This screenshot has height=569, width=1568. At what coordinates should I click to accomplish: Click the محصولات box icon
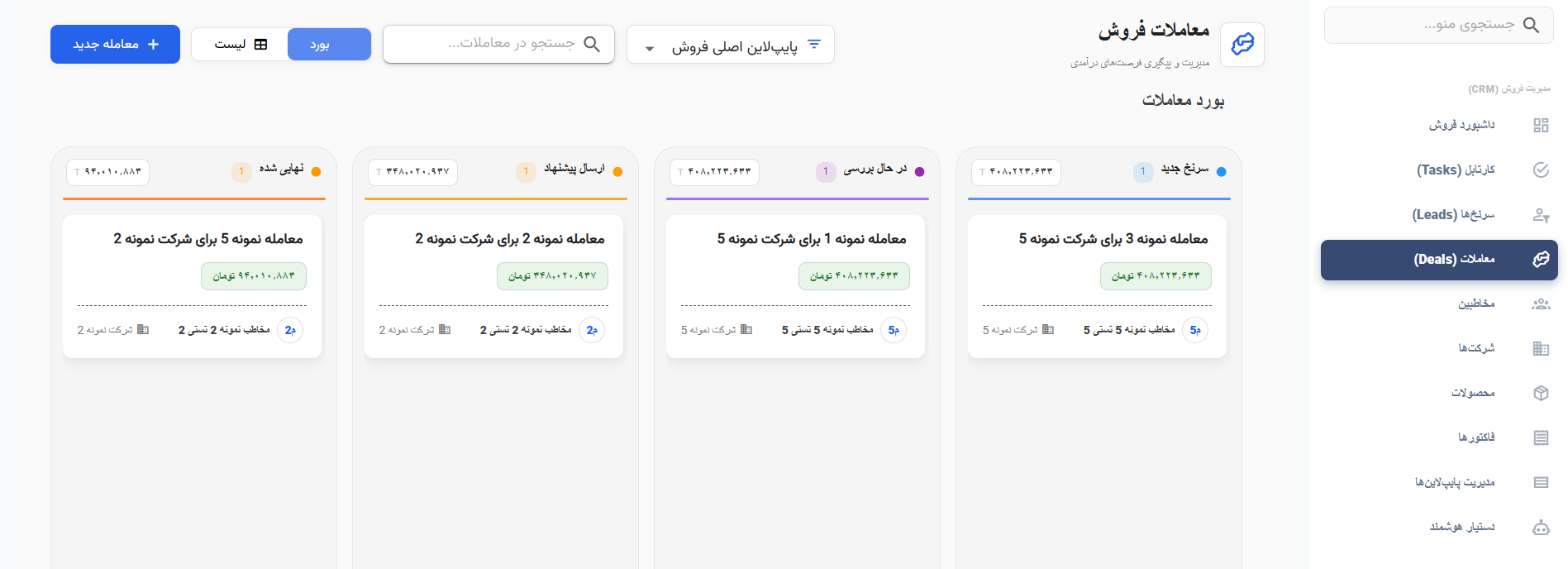coord(1541,393)
